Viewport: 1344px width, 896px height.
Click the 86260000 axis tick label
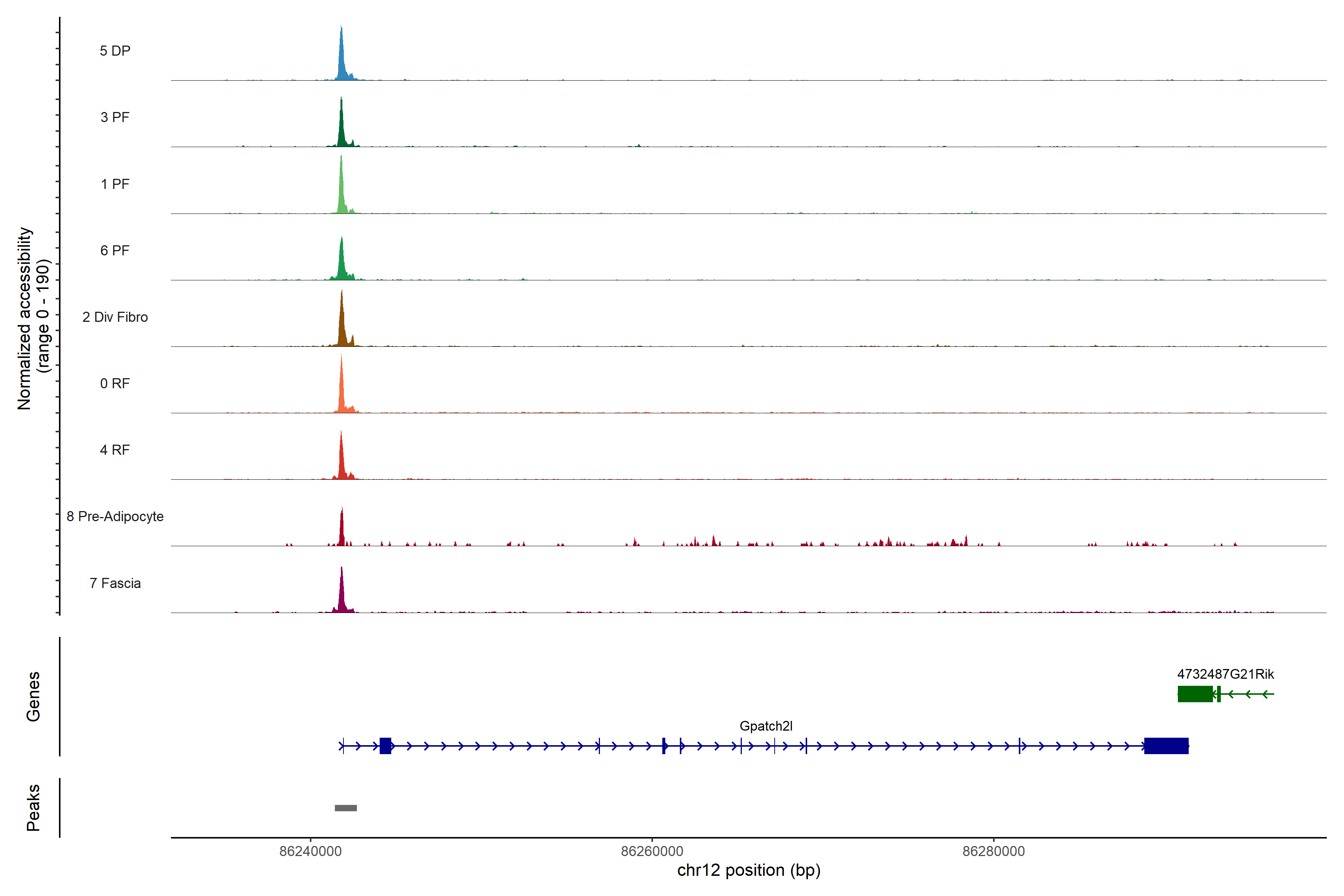[651, 852]
